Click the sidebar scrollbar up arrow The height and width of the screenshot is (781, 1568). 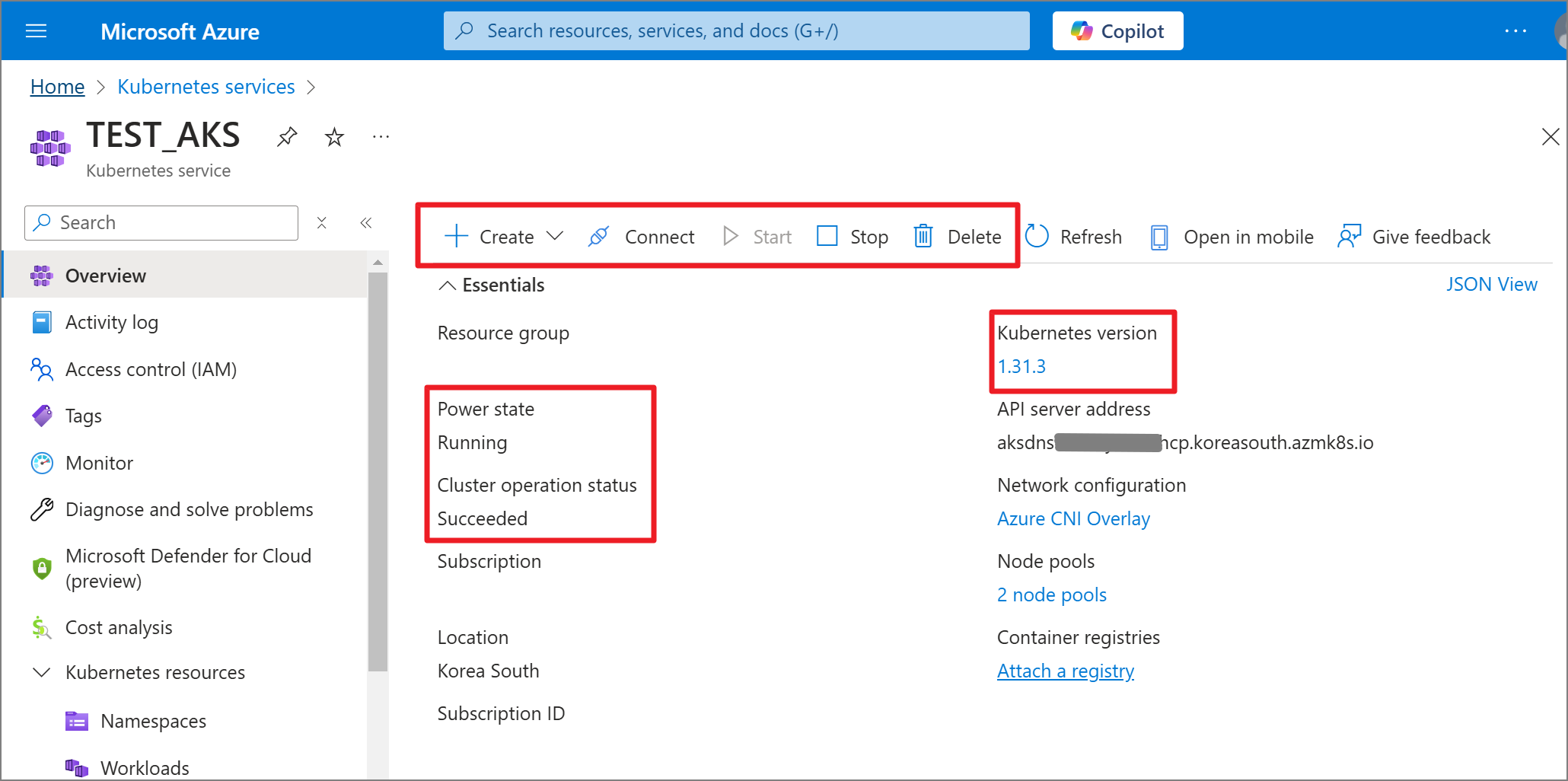pos(378,263)
